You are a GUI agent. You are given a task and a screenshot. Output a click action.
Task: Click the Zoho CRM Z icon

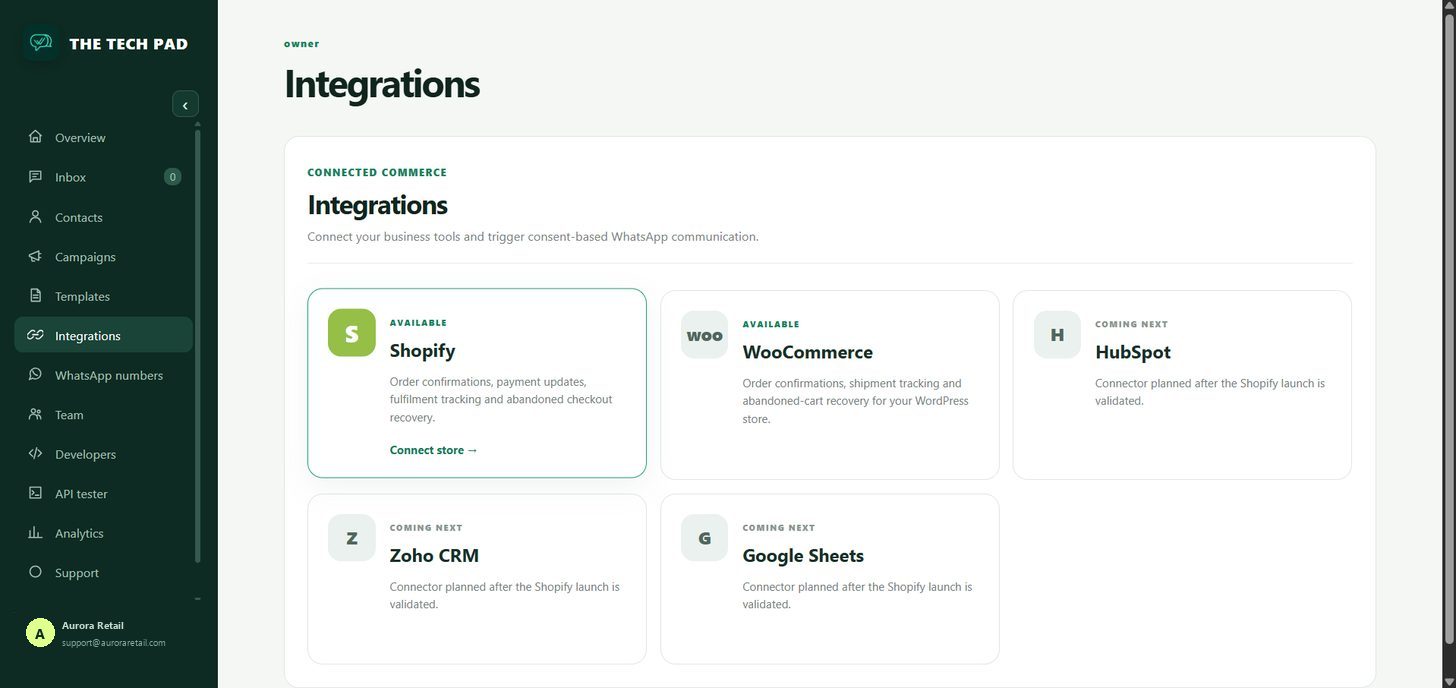pos(352,538)
